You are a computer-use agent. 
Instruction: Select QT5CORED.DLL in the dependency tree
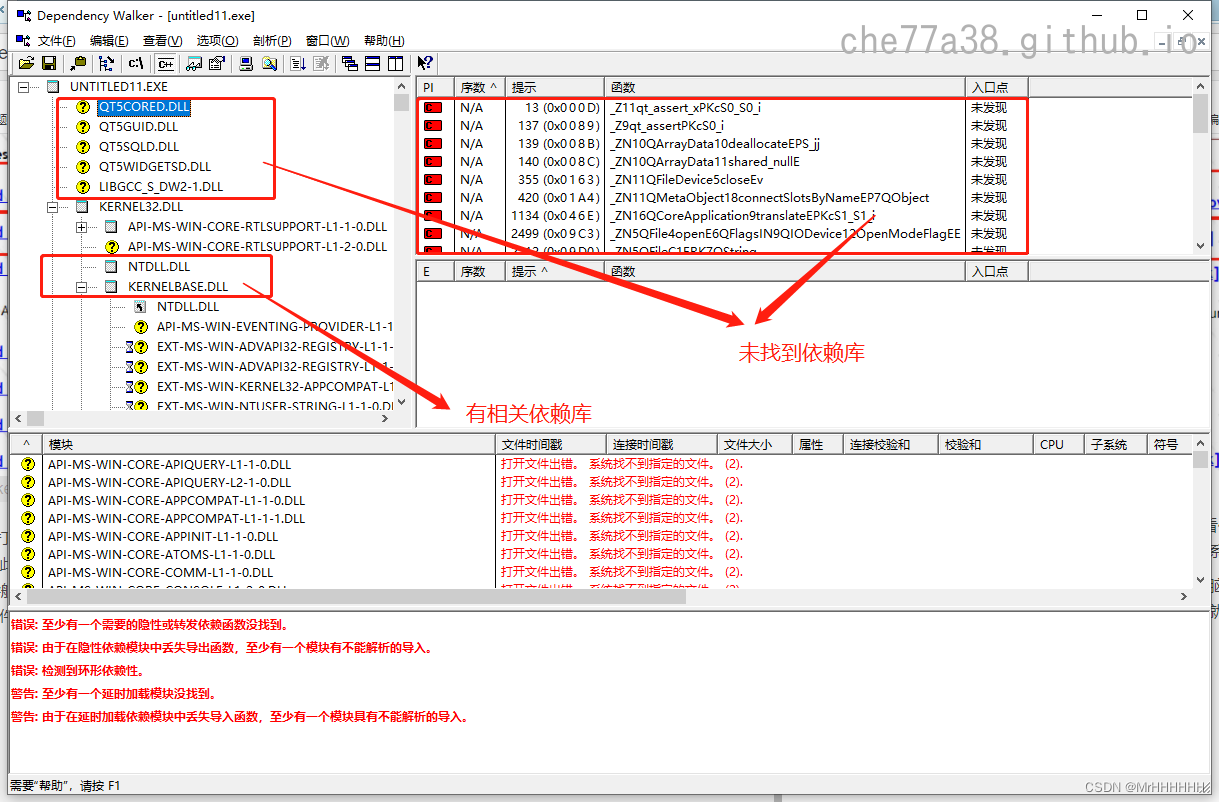coord(144,107)
